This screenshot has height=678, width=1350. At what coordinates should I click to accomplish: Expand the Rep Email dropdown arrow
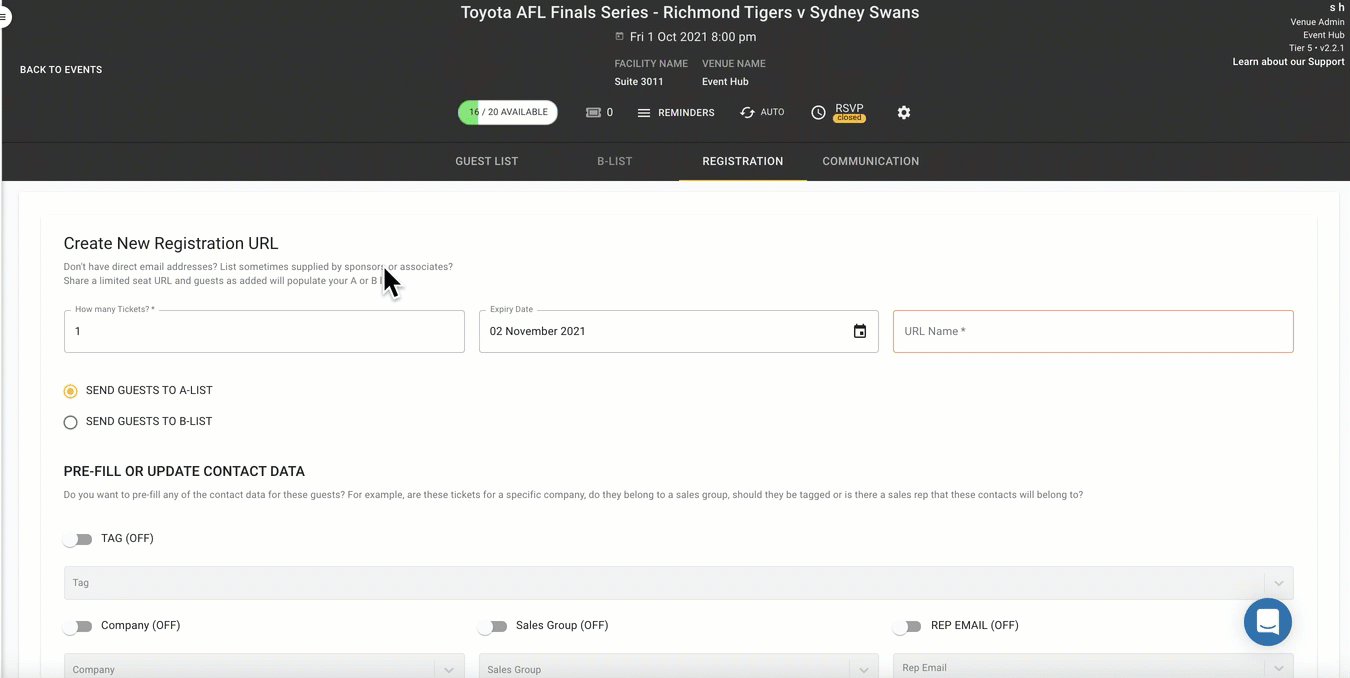1279,668
